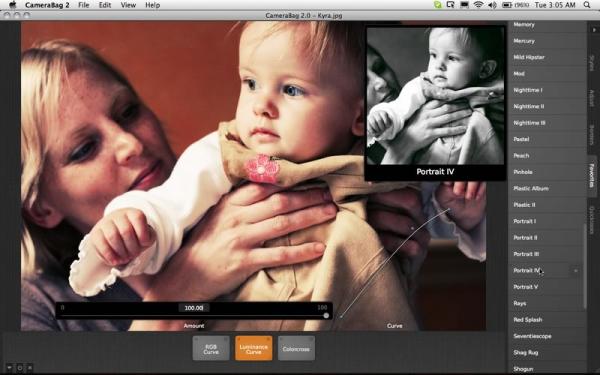Click the Amount slider handle

(326, 316)
